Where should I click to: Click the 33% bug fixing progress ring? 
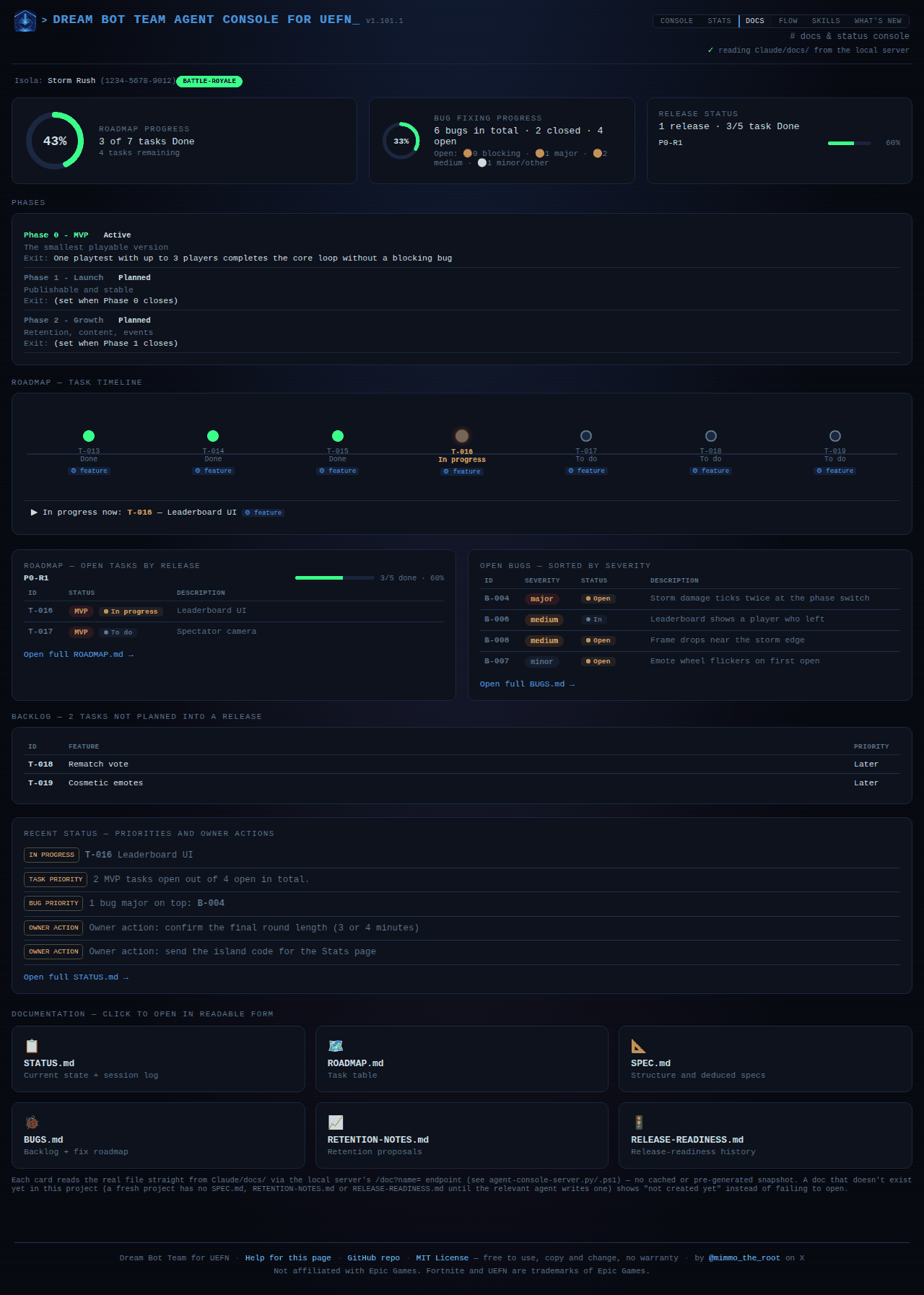[x=401, y=141]
